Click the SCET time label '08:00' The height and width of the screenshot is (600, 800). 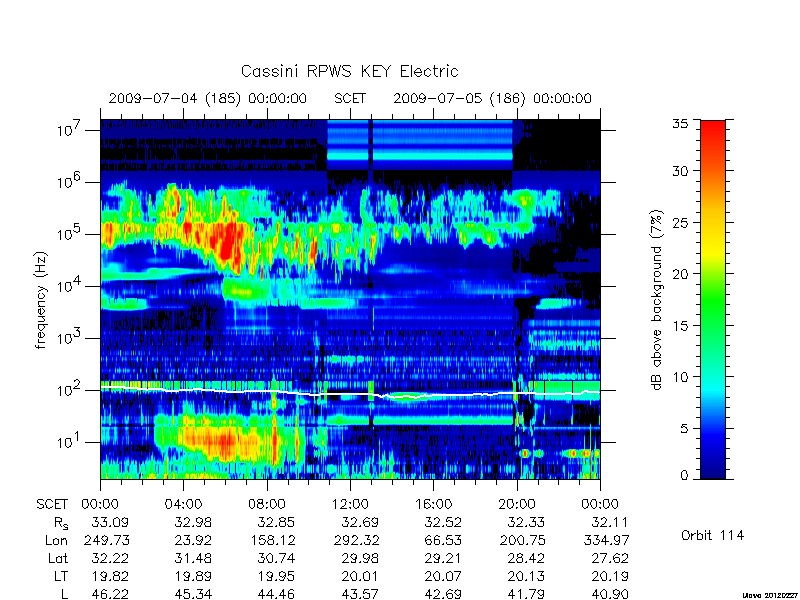tap(266, 505)
